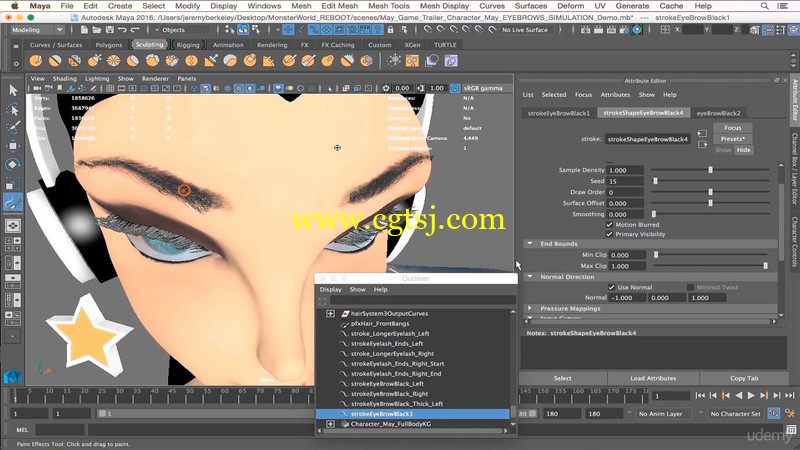Expand the Pressure Mappings section
The image size is (800, 450).
[x=530, y=308]
